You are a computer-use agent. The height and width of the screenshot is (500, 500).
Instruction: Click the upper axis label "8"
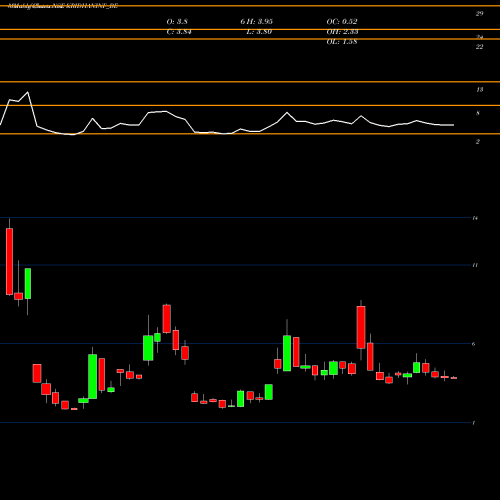click(x=478, y=113)
